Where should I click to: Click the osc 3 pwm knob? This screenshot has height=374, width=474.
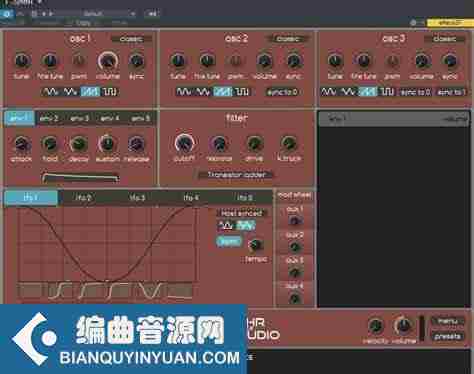[x=392, y=61]
